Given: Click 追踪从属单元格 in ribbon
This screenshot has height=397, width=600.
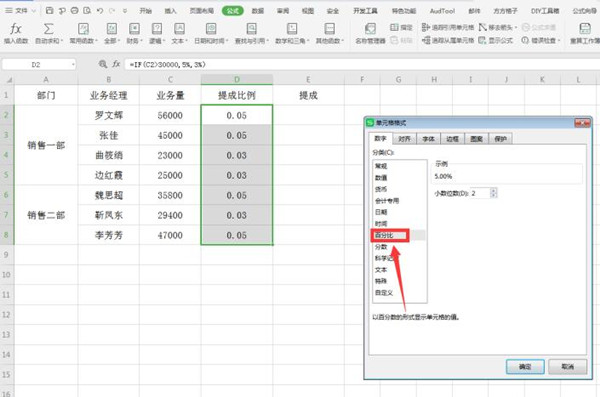Looking at the screenshot, I should [x=448, y=40].
